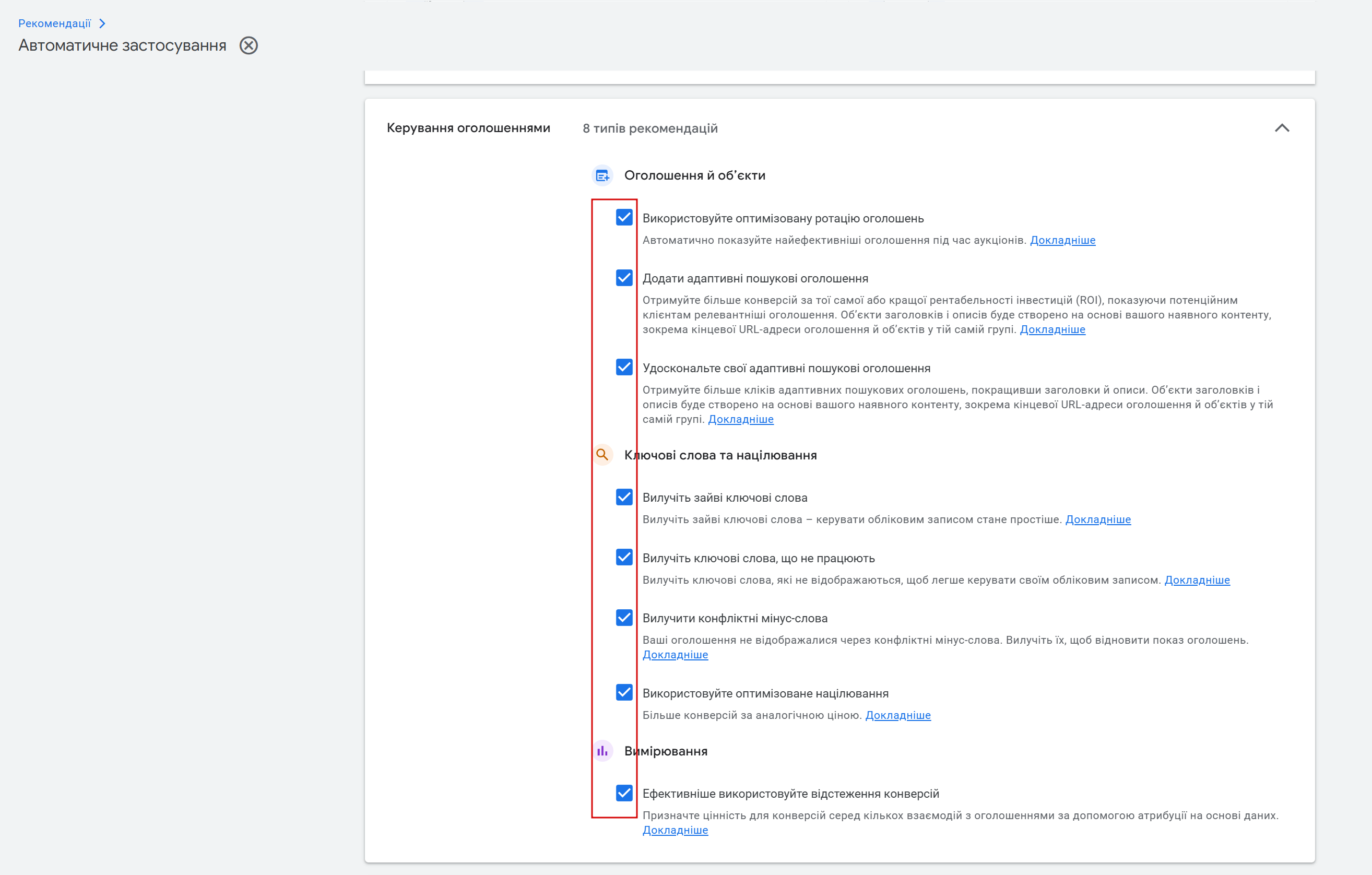Open Докладніше link for optimized ad rotation
The height and width of the screenshot is (875, 1372).
pyautogui.click(x=1062, y=240)
